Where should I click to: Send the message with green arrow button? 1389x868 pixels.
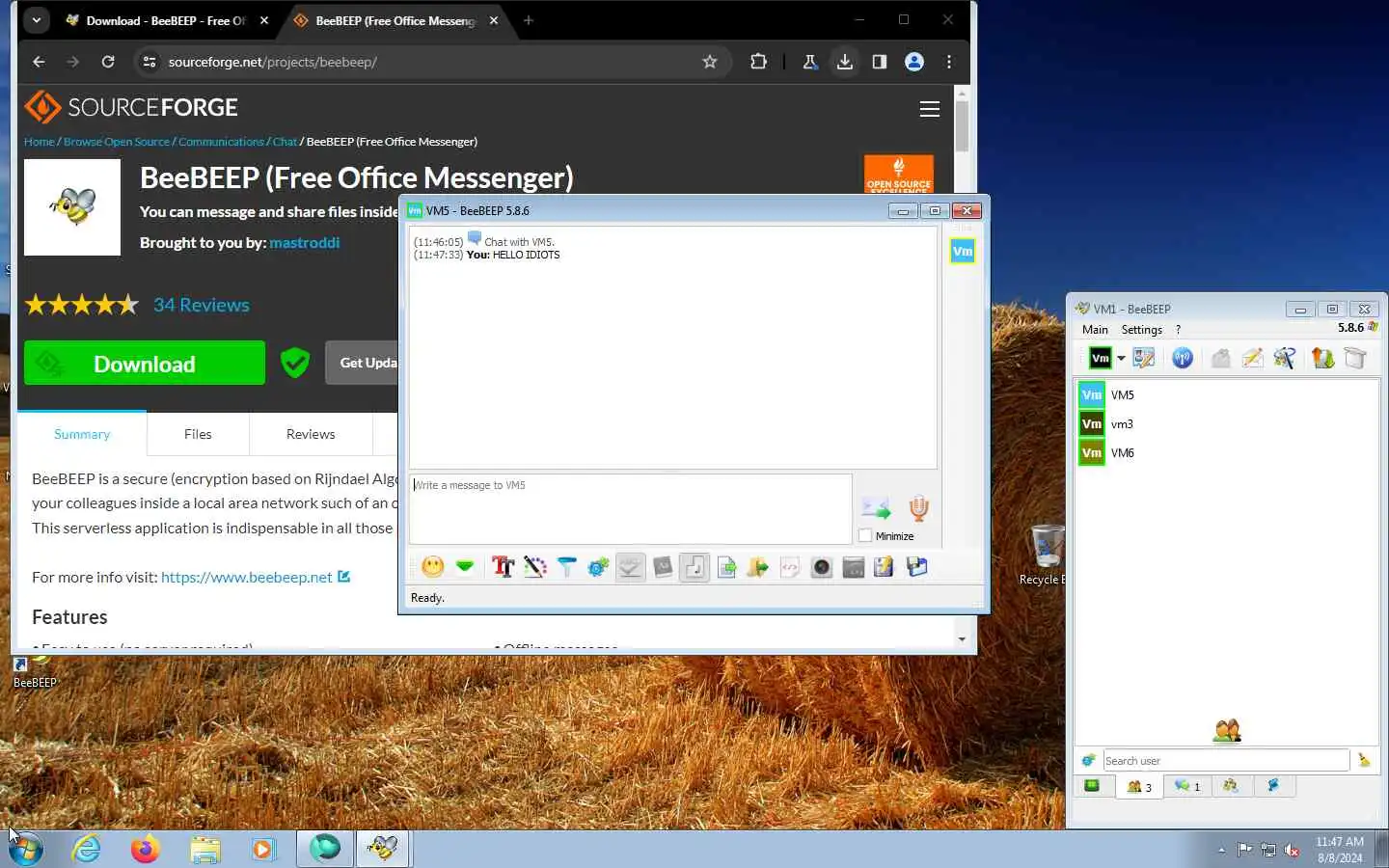876,507
